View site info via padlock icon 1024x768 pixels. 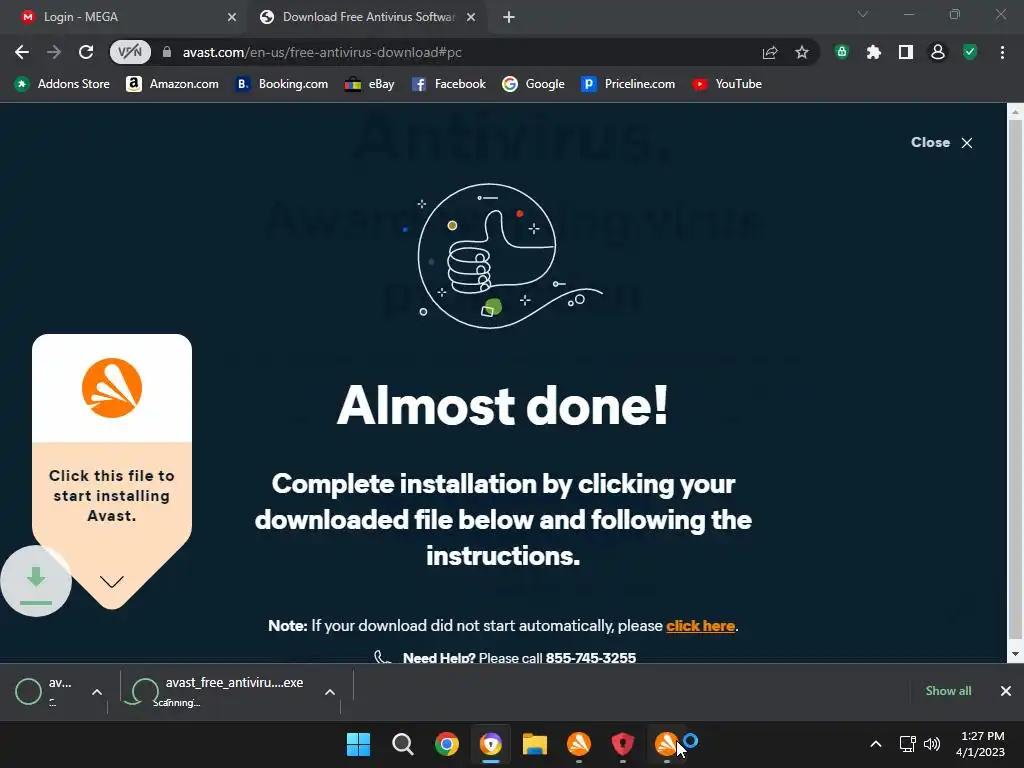[x=167, y=52]
